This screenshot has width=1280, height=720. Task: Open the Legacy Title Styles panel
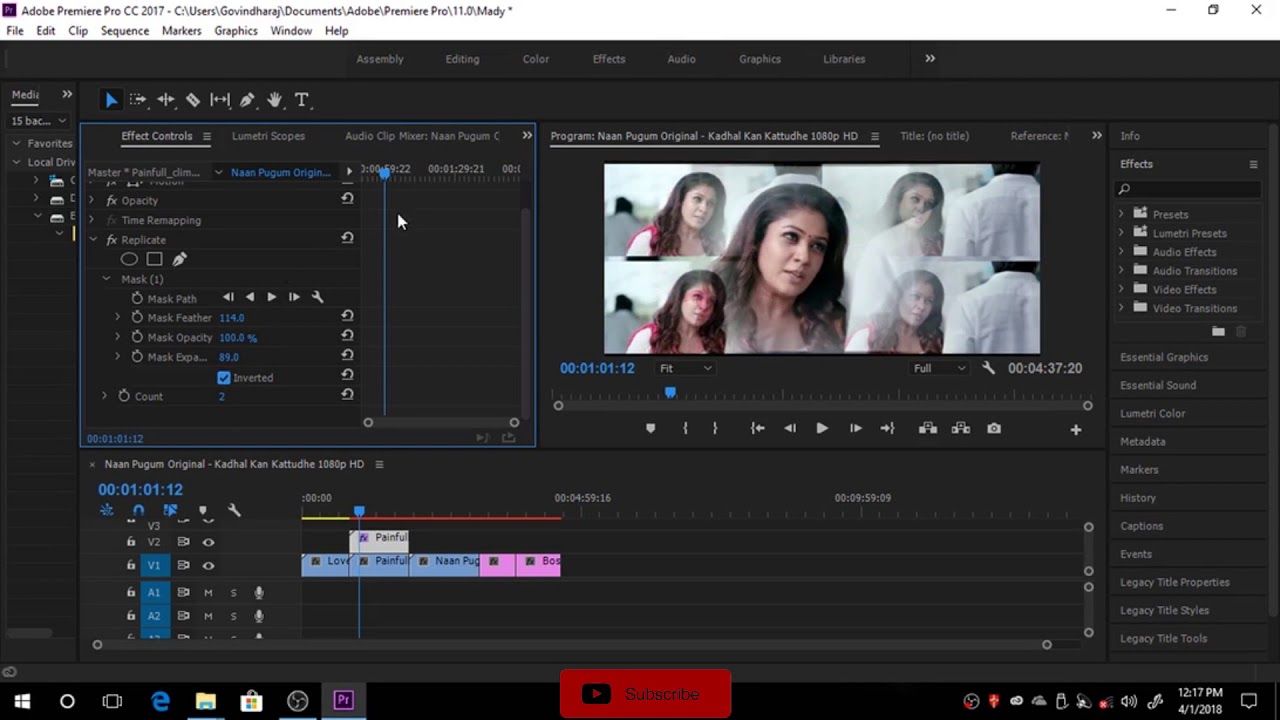[1165, 610]
